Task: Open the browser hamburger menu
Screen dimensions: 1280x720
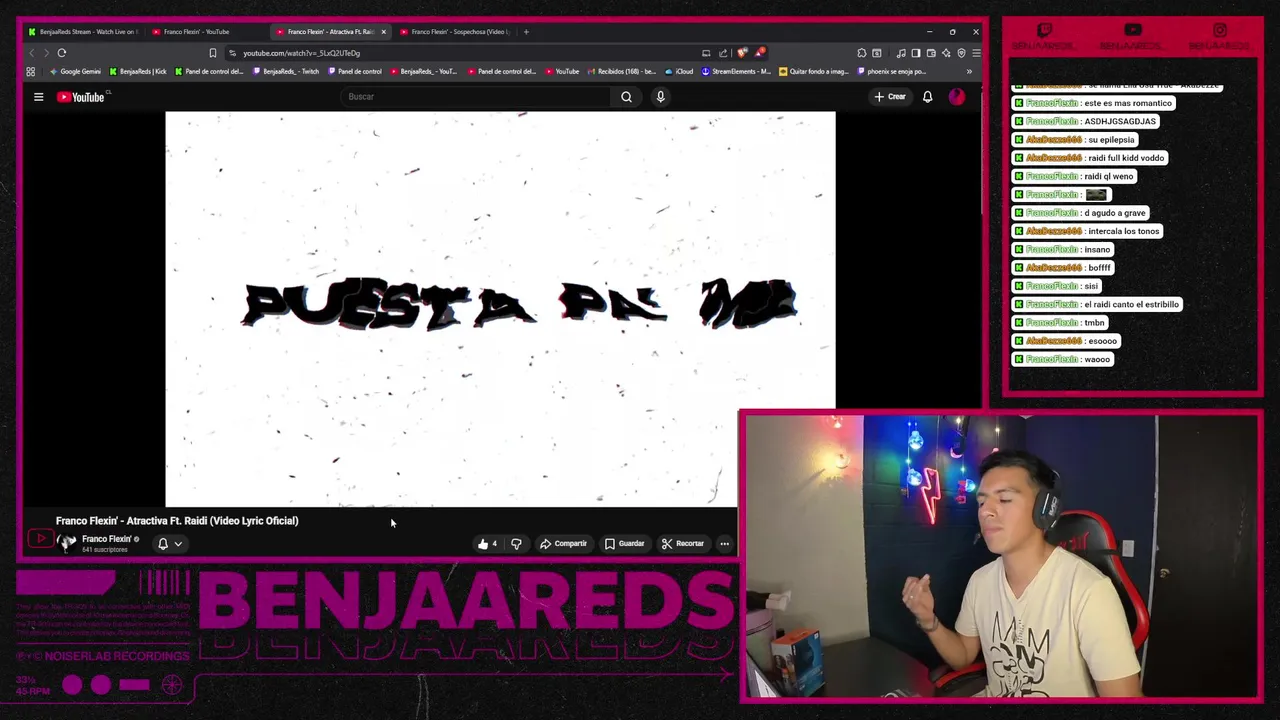Action: pos(976,53)
